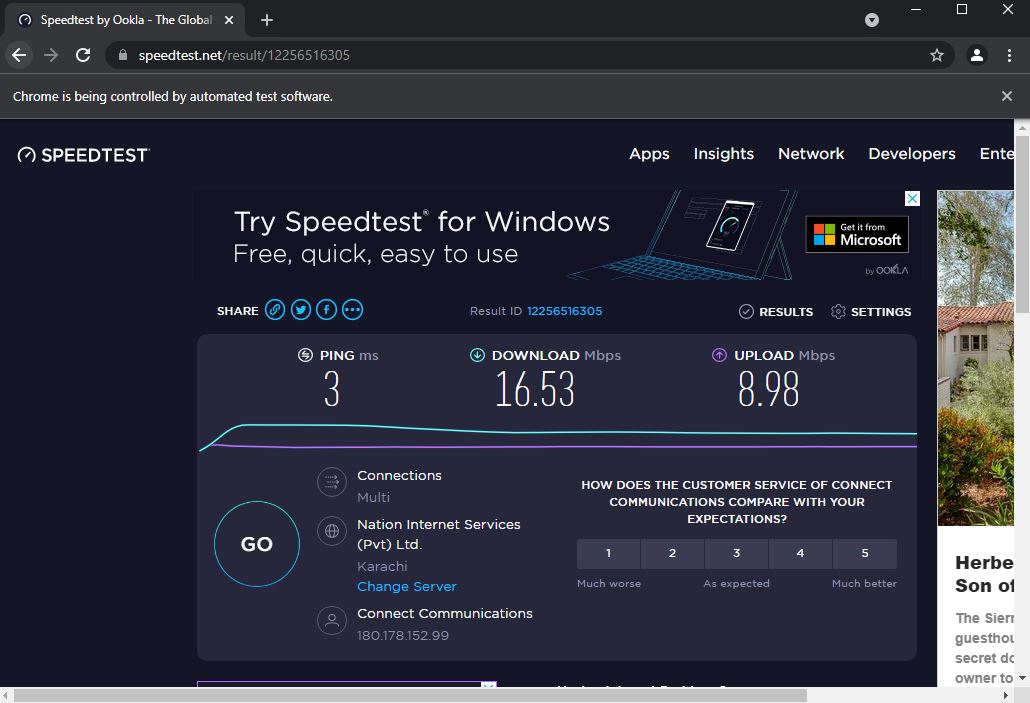Share result on Facebook
The image size is (1030, 703).
coord(326,309)
